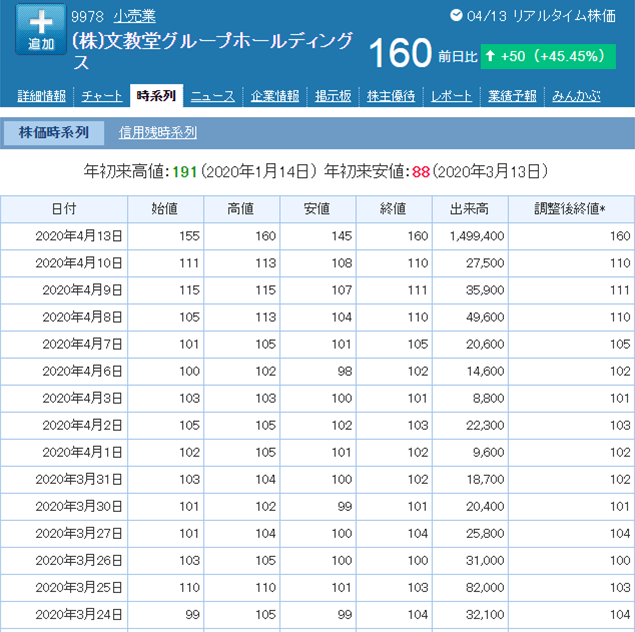Select volume value 22,300
Viewport: 635px width, 632px height.
[x=485, y=426]
